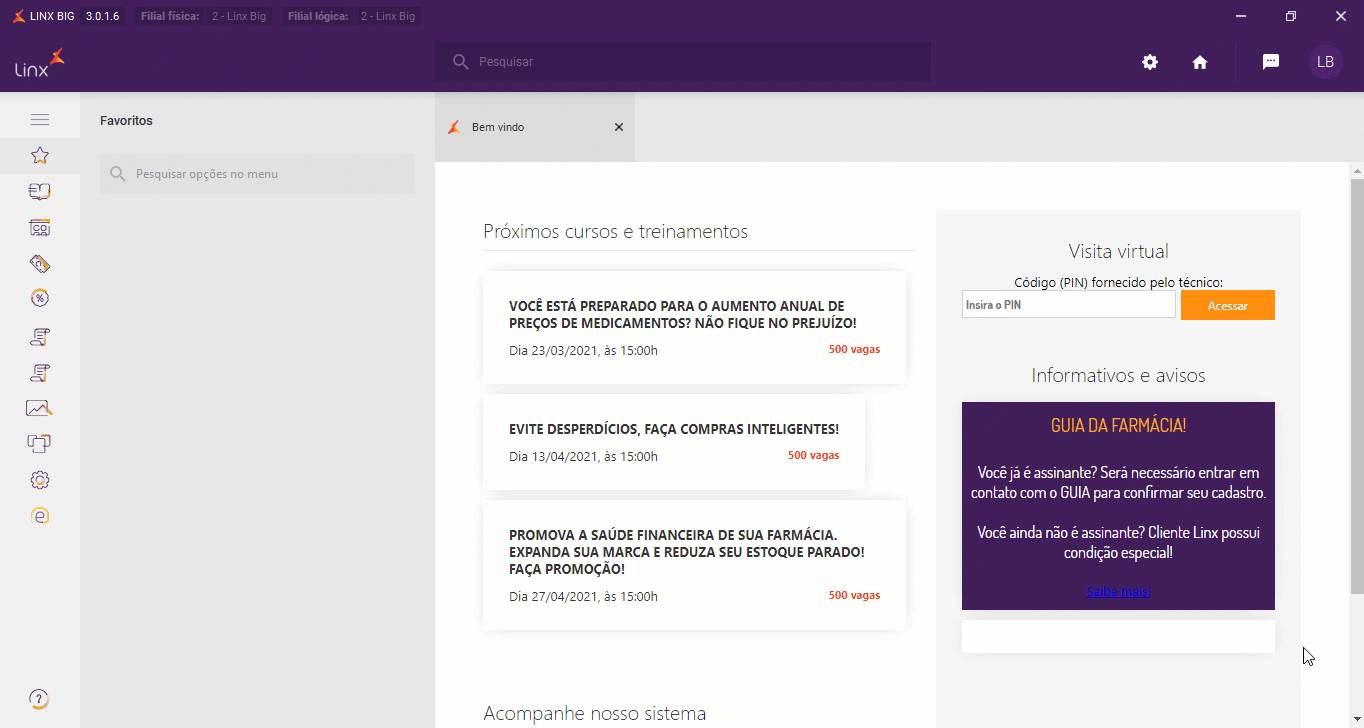Click 'Filial lógica: 2 - Linx Big' label
Viewport: 1364px width, 728px height.
(x=351, y=16)
